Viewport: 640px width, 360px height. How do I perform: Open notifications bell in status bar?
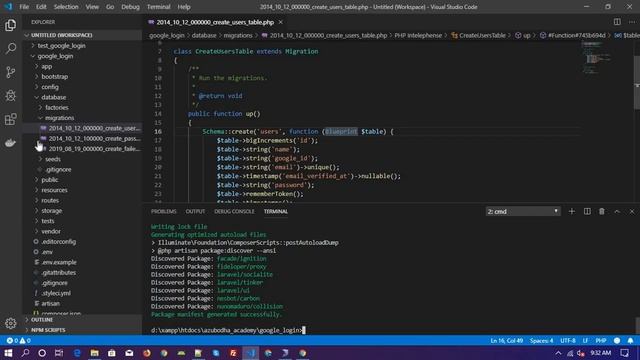[x=630, y=340]
